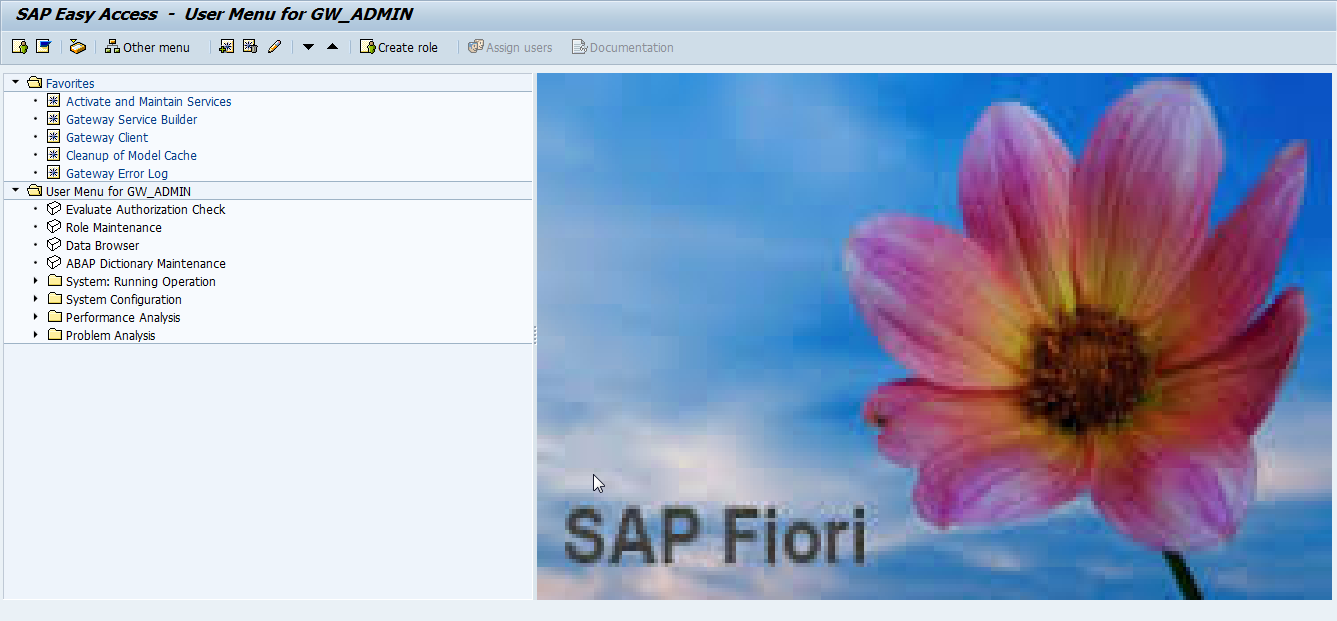Click the Add to favorites icon
The width and height of the screenshot is (1337, 621).
[x=227, y=47]
